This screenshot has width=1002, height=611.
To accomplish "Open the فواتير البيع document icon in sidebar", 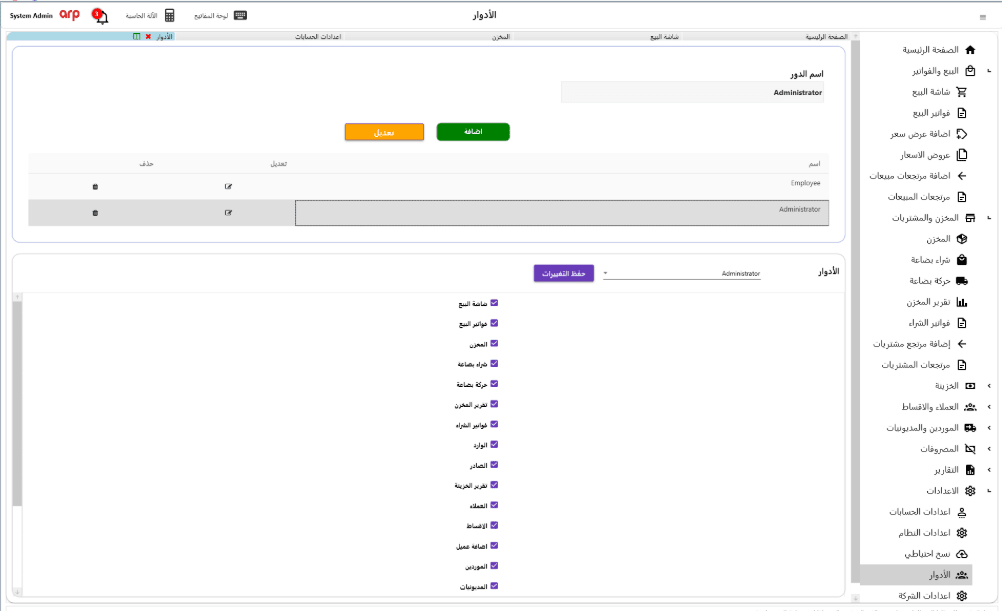I will point(962,113).
